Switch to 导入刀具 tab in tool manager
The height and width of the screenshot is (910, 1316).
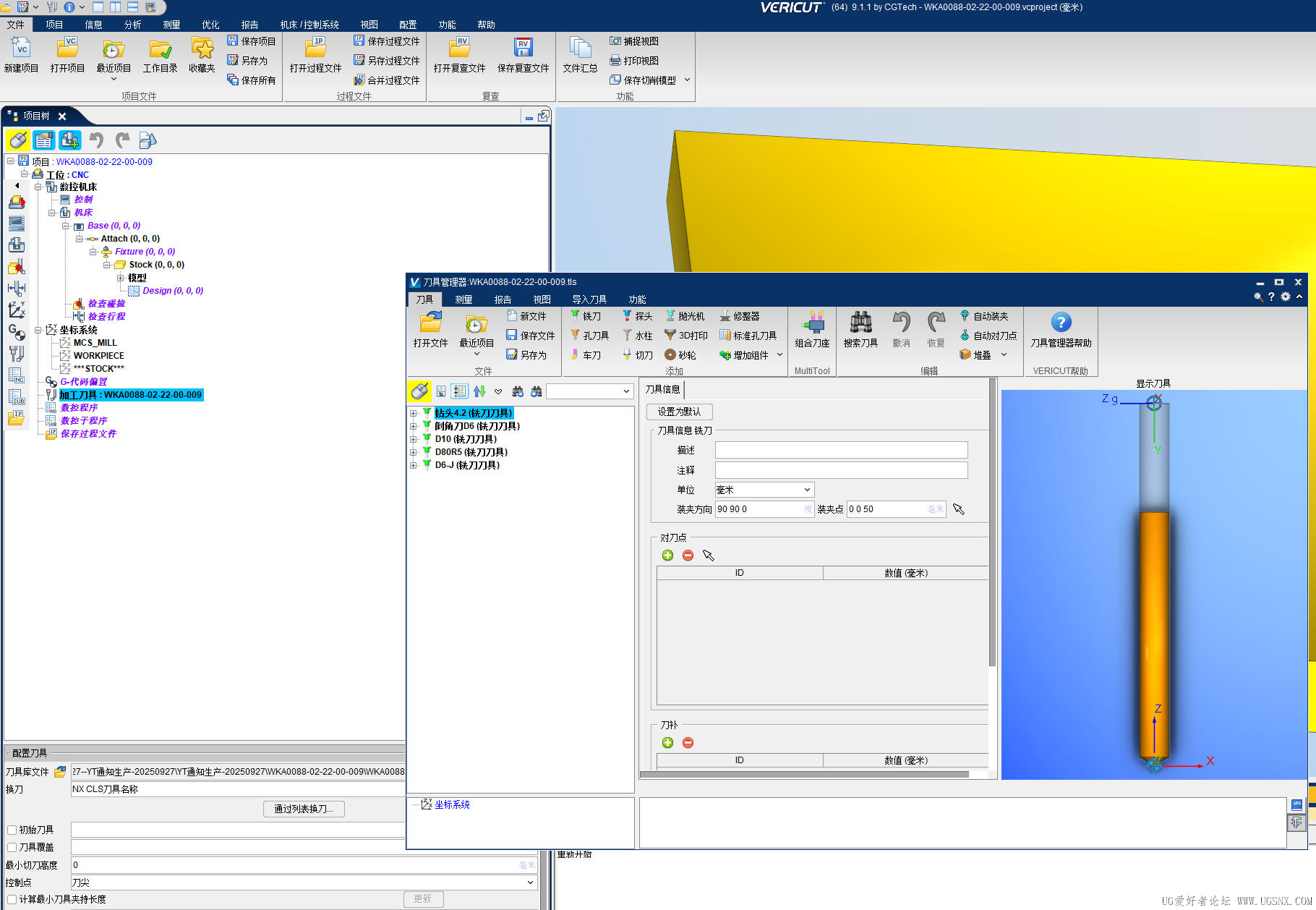(589, 299)
